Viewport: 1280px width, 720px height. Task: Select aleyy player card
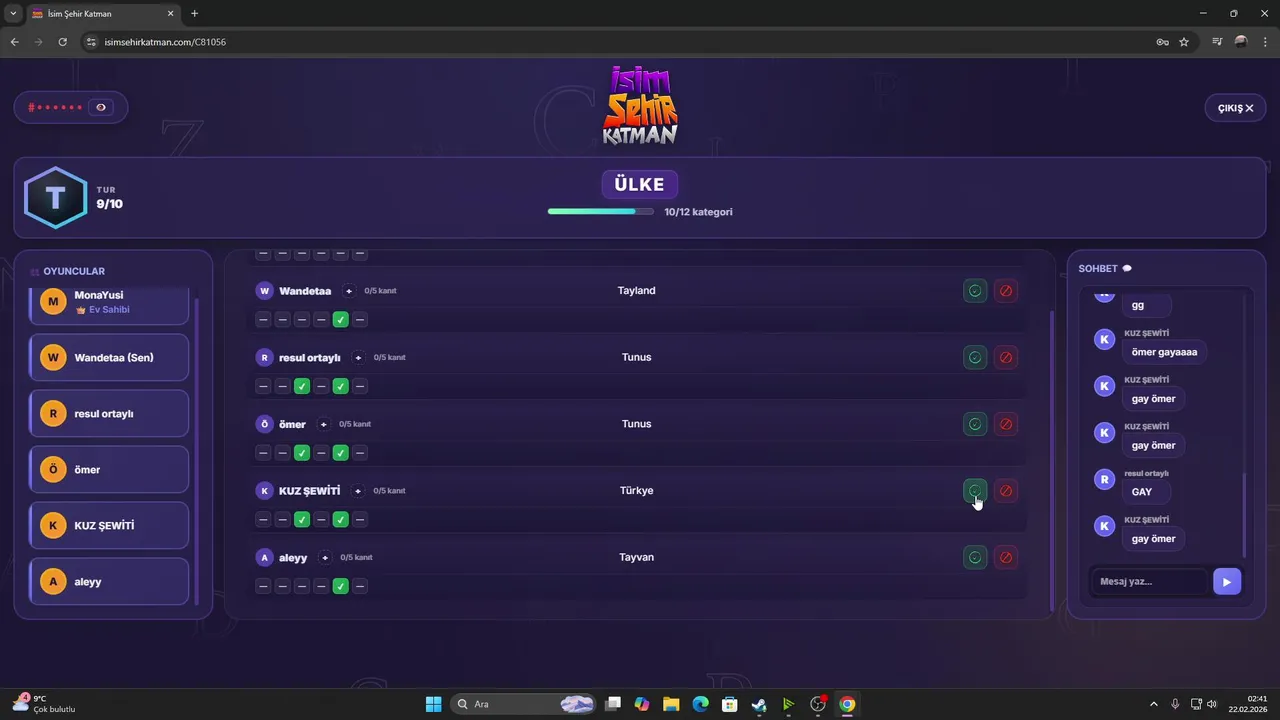tap(109, 581)
